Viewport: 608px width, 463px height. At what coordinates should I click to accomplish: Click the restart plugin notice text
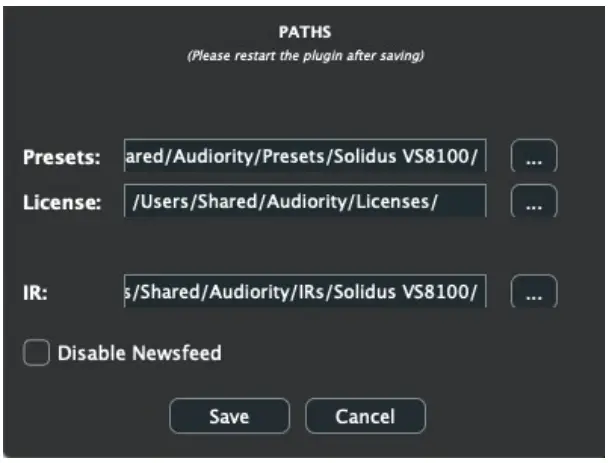click(x=304, y=55)
